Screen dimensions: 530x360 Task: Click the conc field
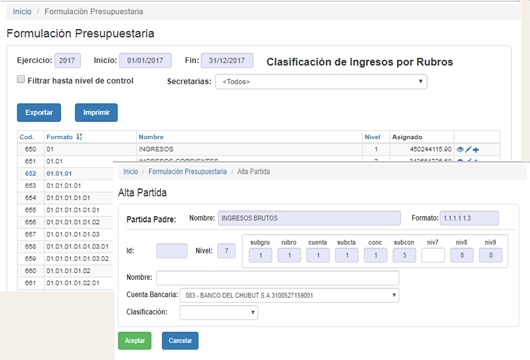[376, 255]
